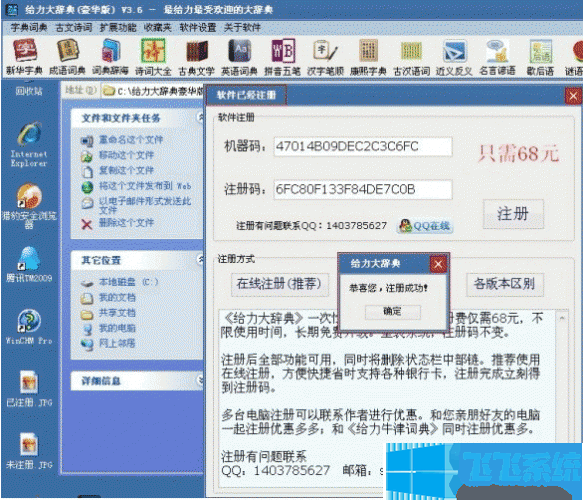Open the 词典辞海 tool
Viewport: 583px width, 500px height.
click(x=110, y=57)
